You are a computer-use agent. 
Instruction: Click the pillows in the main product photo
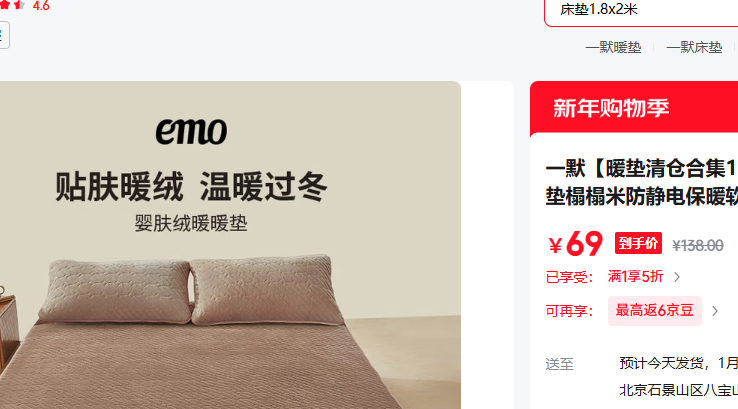pos(192,290)
